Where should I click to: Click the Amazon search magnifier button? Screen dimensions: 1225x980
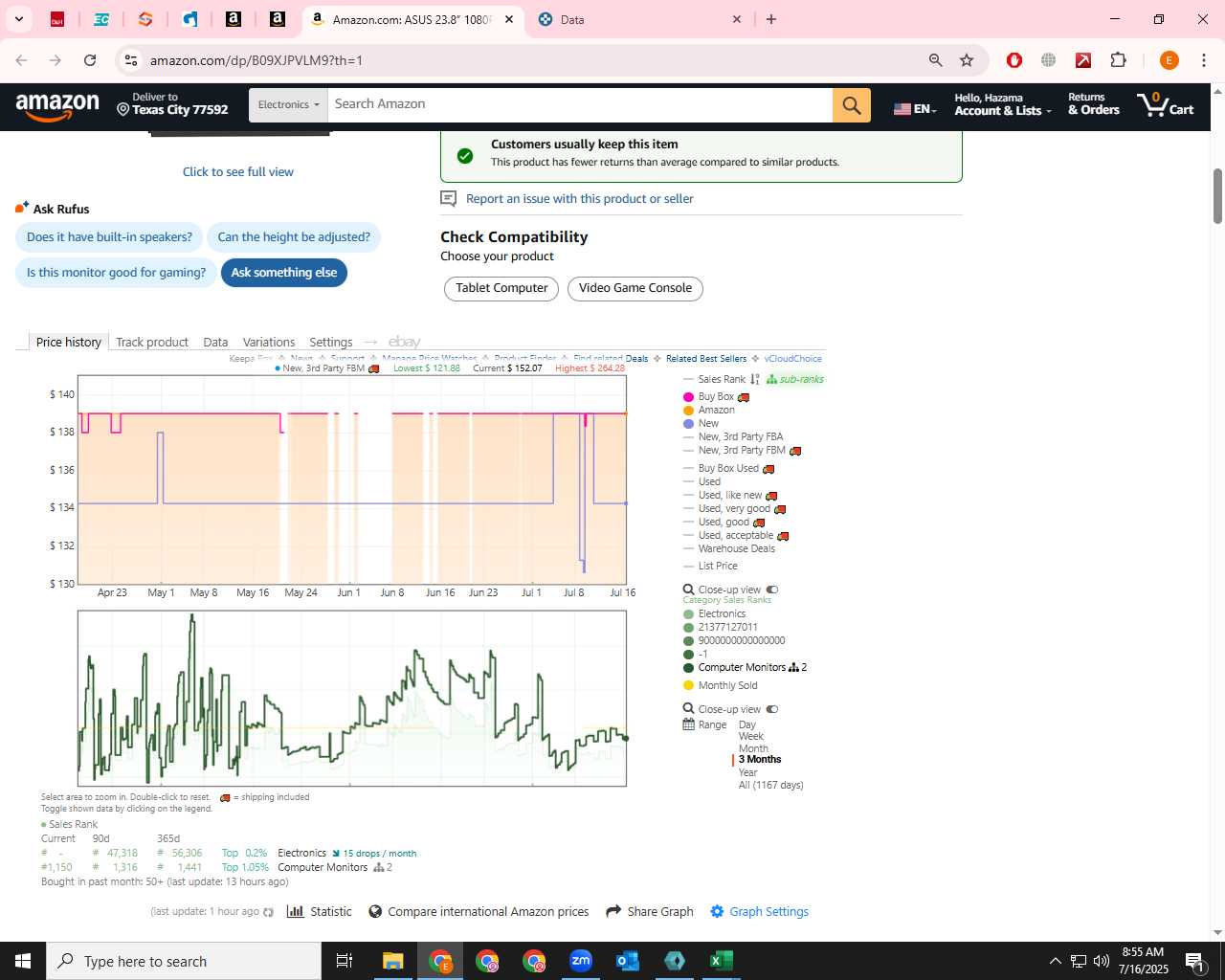[852, 105]
